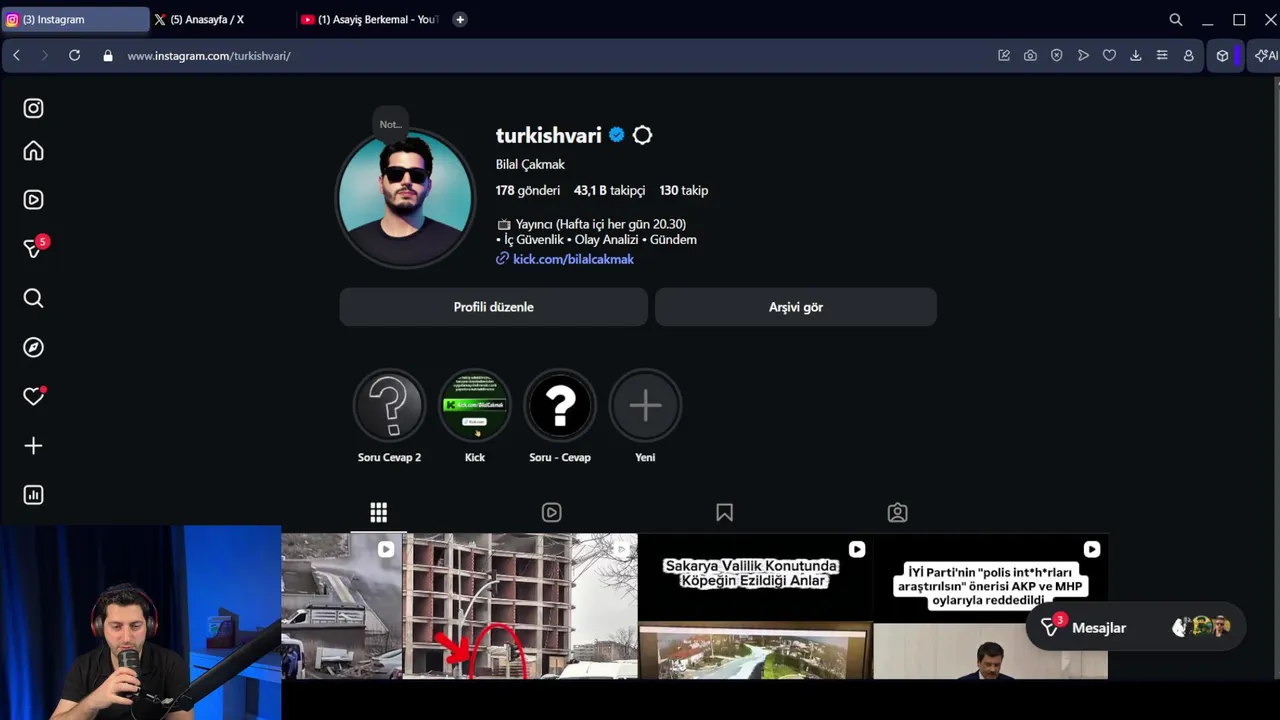
Task: Click the Bilal Çakmak name text
Action: point(530,164)
